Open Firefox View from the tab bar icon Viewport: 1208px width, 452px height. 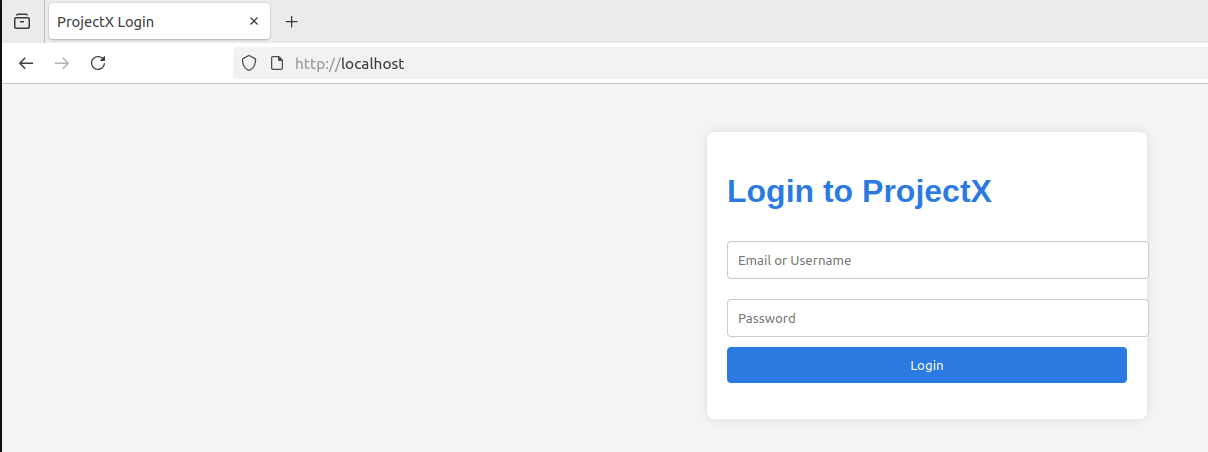coord(22,21)
